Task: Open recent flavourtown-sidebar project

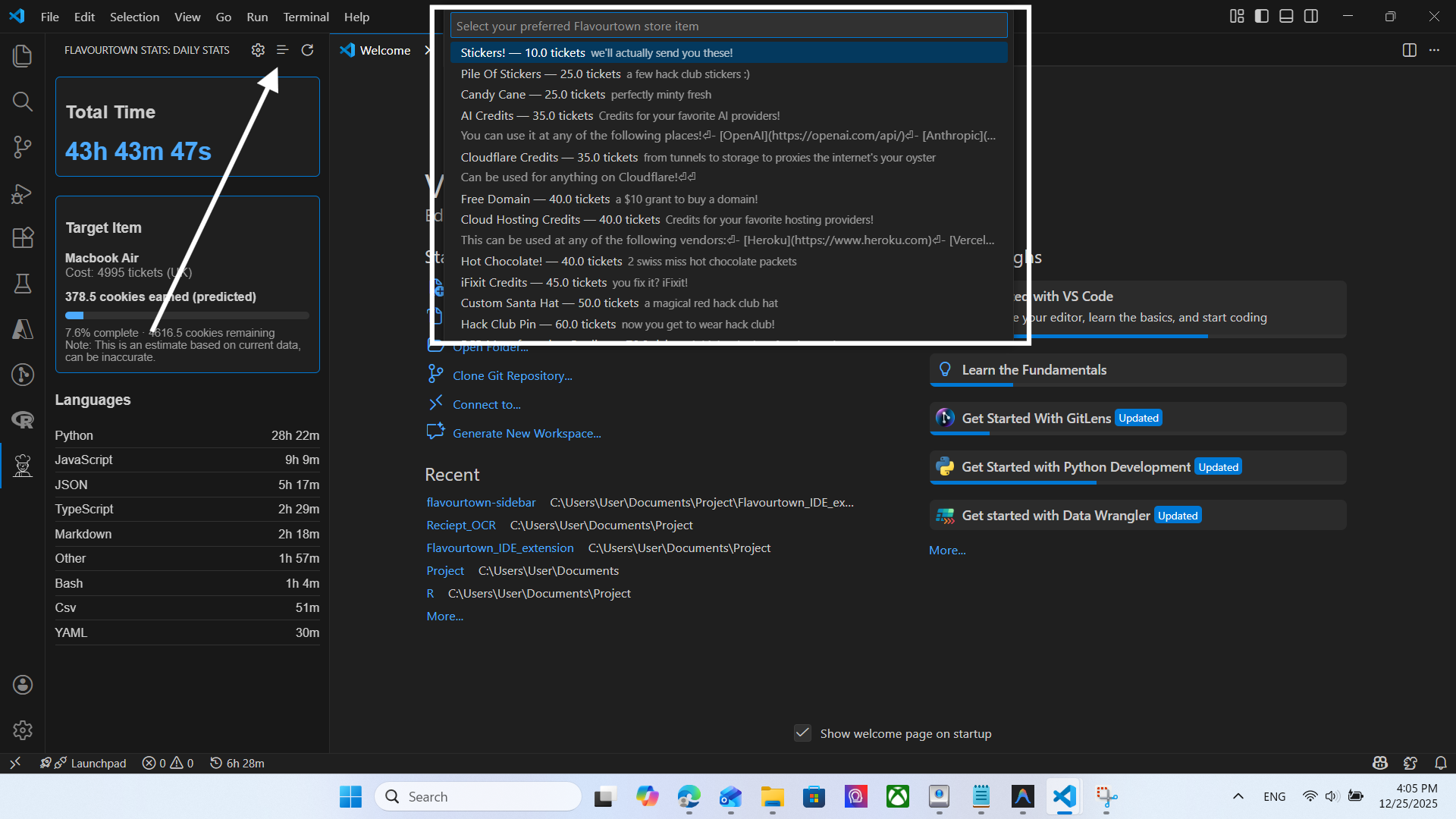Action: pos(481,503)
